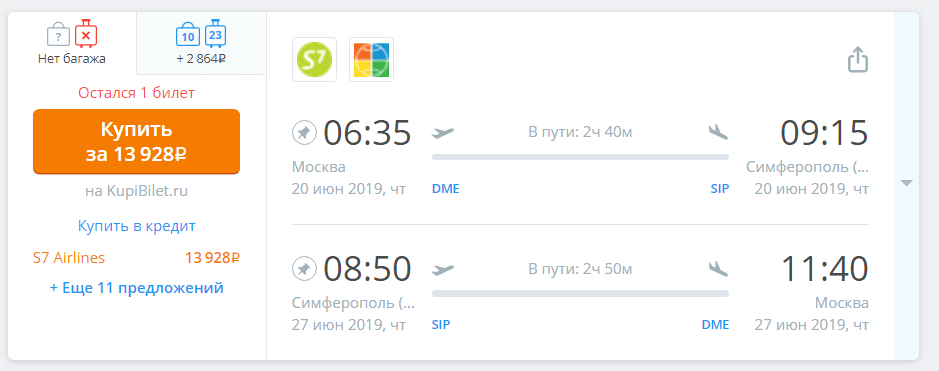This screenshot has height=371, width=939.
Task: Select the baggage option for +2 864₽
Action: pyautogui.click(x=201, y=42)
